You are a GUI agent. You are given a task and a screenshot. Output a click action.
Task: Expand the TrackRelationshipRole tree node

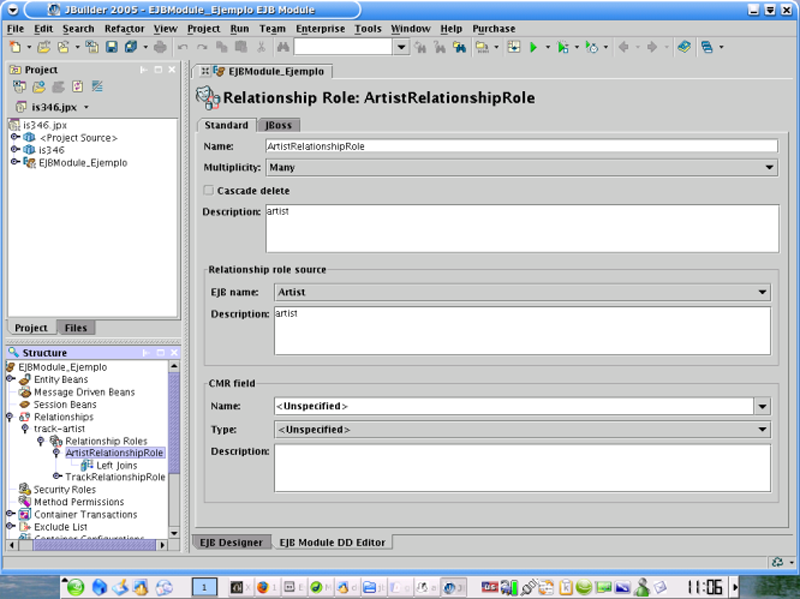coord(57,477)
